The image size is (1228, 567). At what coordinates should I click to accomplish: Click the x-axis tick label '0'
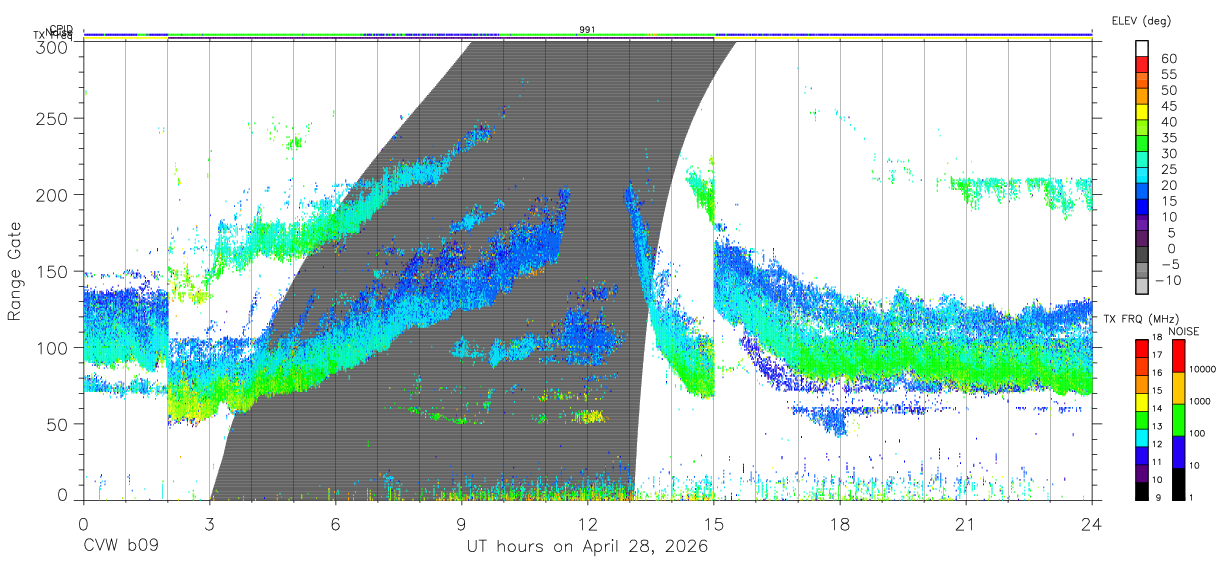(x=84, y=523)
